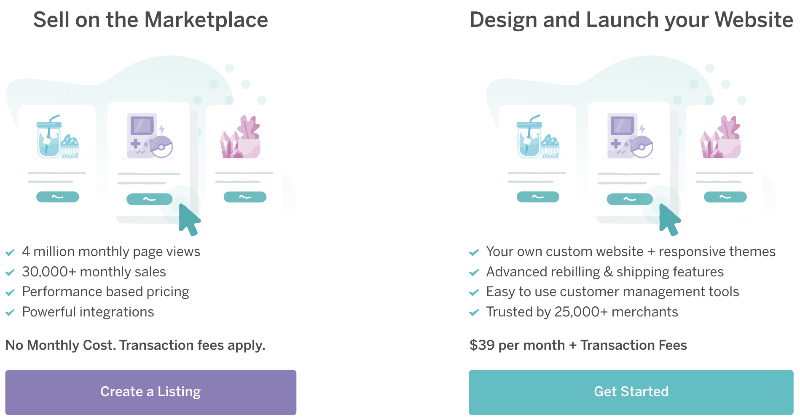The height and width of the screenshot is (419, 800).
Task: Click the teal pill button under the drink jar card, left
Action: coord(58,196)
